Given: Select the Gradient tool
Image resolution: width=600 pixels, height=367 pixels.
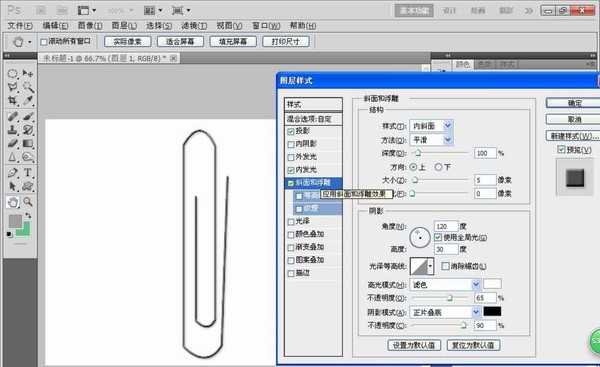Looking at the screenshot, I should point(28,144).
